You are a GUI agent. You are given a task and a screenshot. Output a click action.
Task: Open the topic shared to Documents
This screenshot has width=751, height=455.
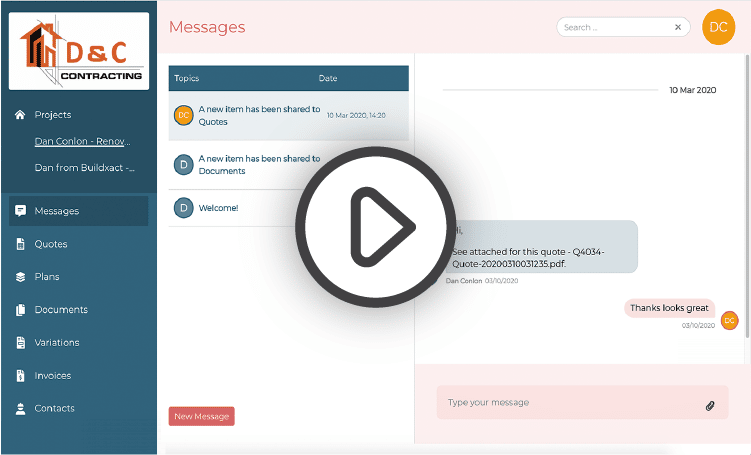click(259, 165)
